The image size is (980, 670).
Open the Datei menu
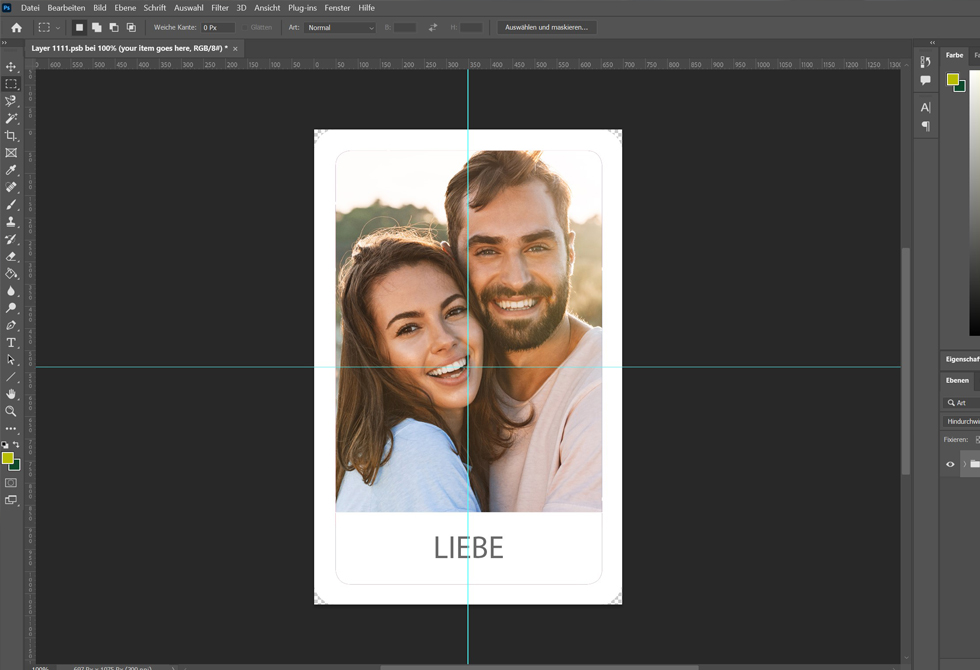tap(30, 8)
